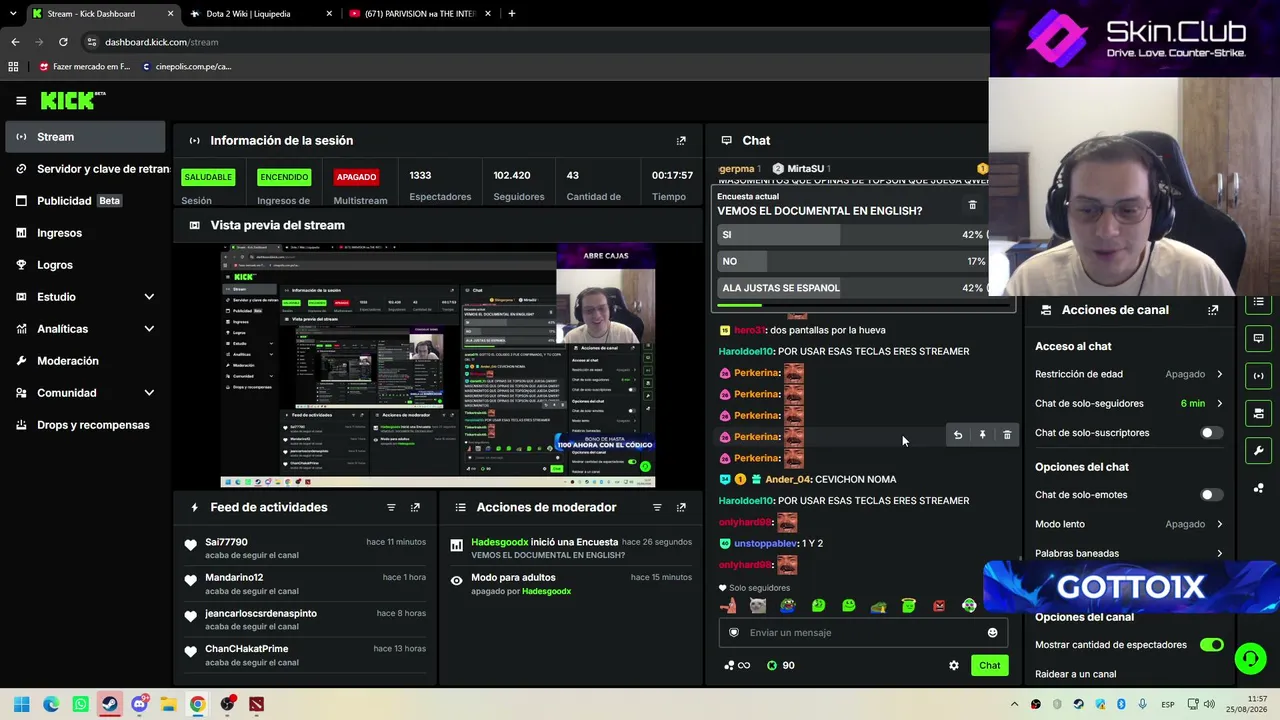Go back in the browser
The height and width of the screenshot is (720, 1280).
(x=15, y=42)
